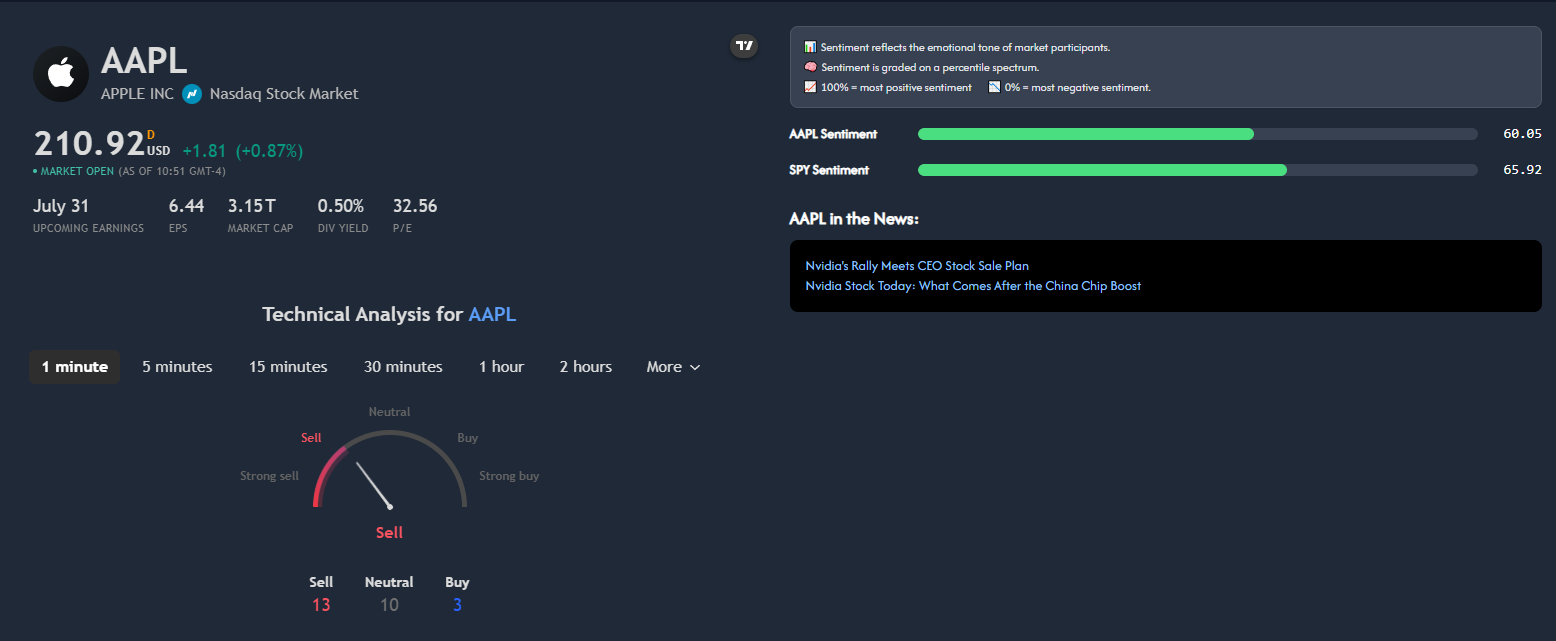
Task: Click the Apple logo icon
Action: click(x=62, y=73)
